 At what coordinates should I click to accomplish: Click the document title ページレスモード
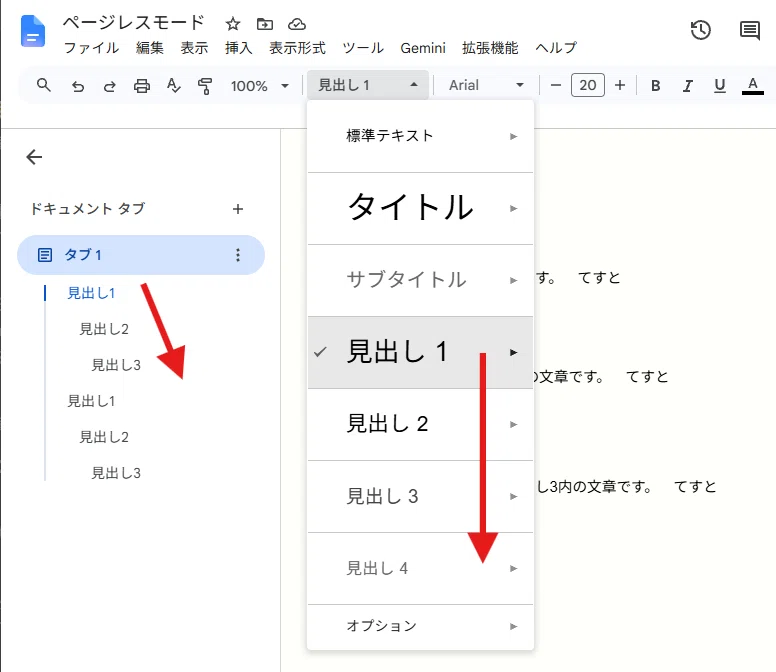click(x=134, y=23)
